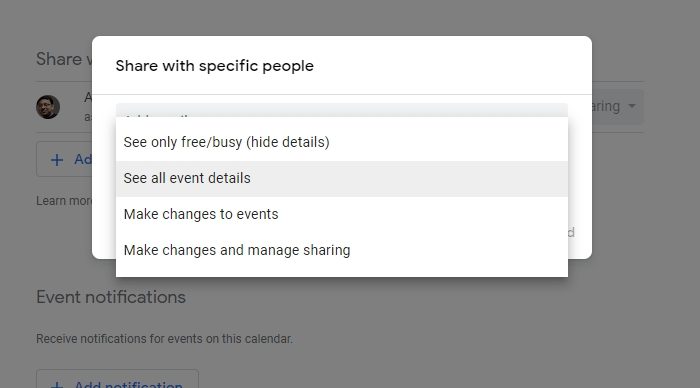Open permission dropdown arrow for shared user
Image resolution: width=700 pixels, height=388 pixels.
(x=632, y=106)
